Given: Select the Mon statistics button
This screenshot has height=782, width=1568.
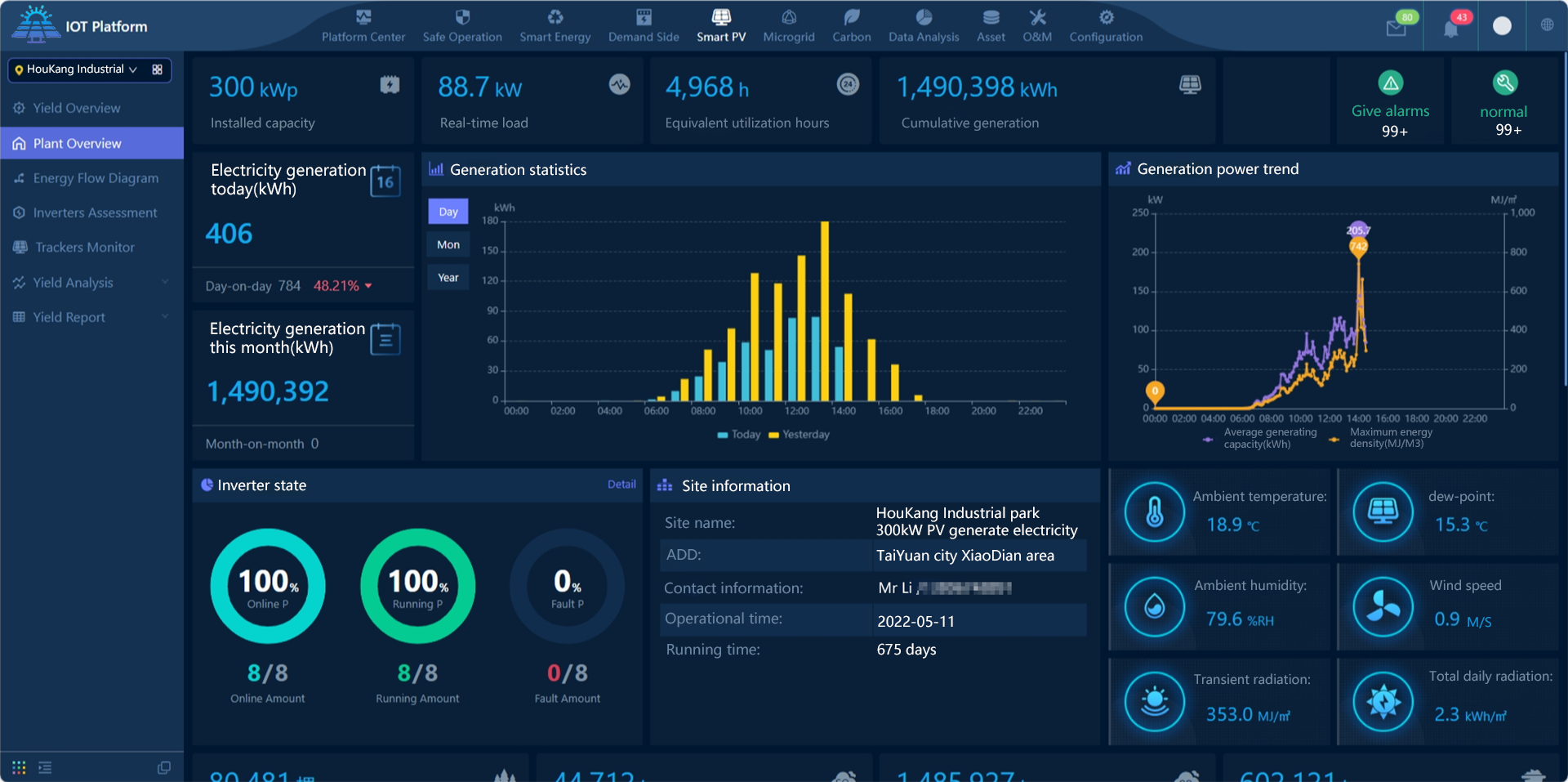Looking at the screenshot, I should click(448, 244).
